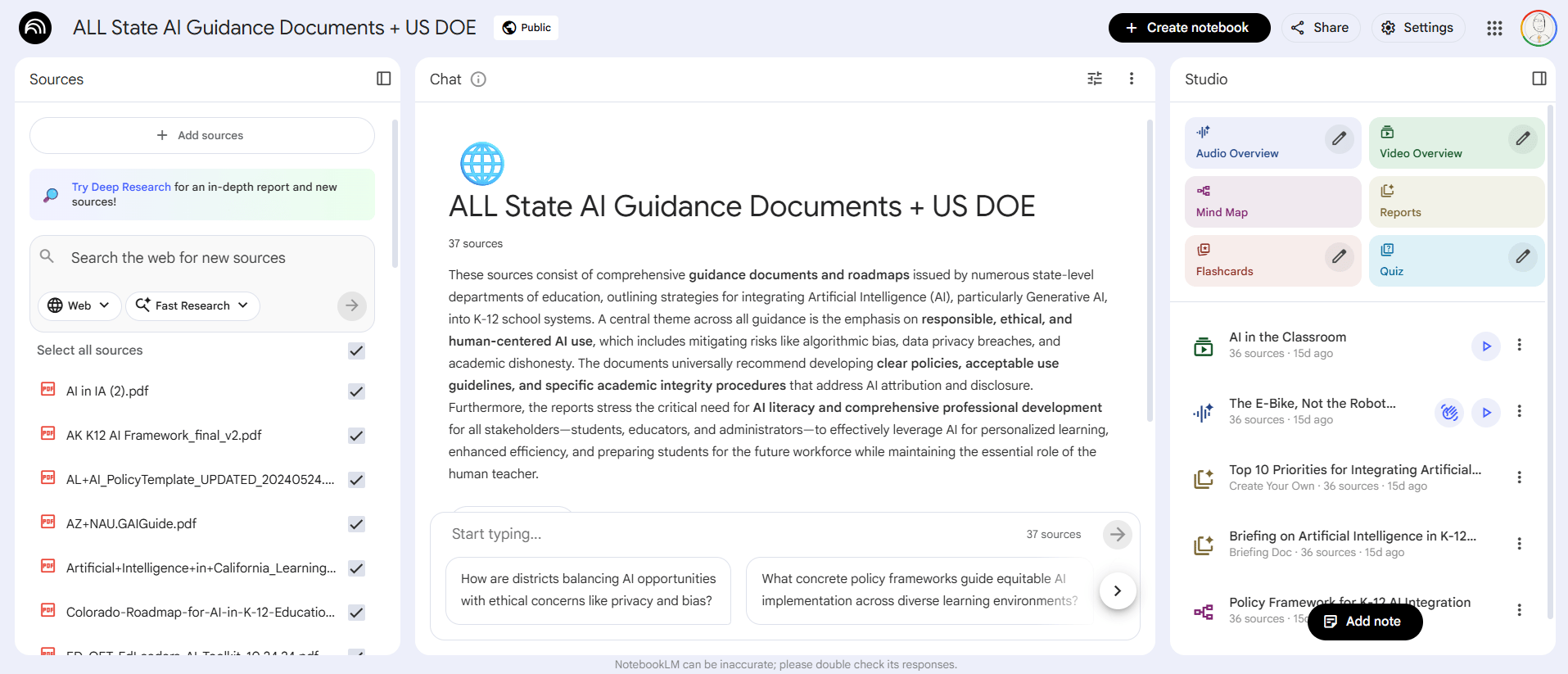Generate a Mind Map
Image resolution: width=1568 pixels, height=674 pixels.
pyautogui.click(x=1273, y=201)
